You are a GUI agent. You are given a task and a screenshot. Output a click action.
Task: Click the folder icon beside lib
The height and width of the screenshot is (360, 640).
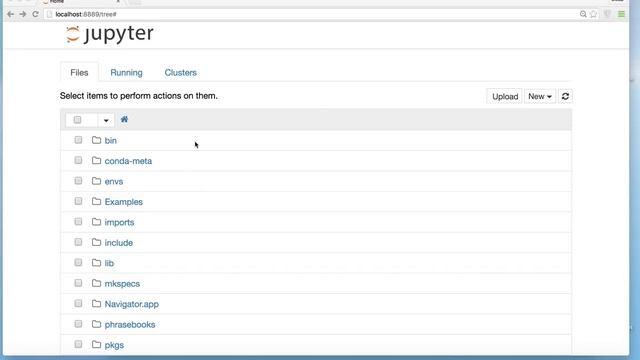click(96, 262)
